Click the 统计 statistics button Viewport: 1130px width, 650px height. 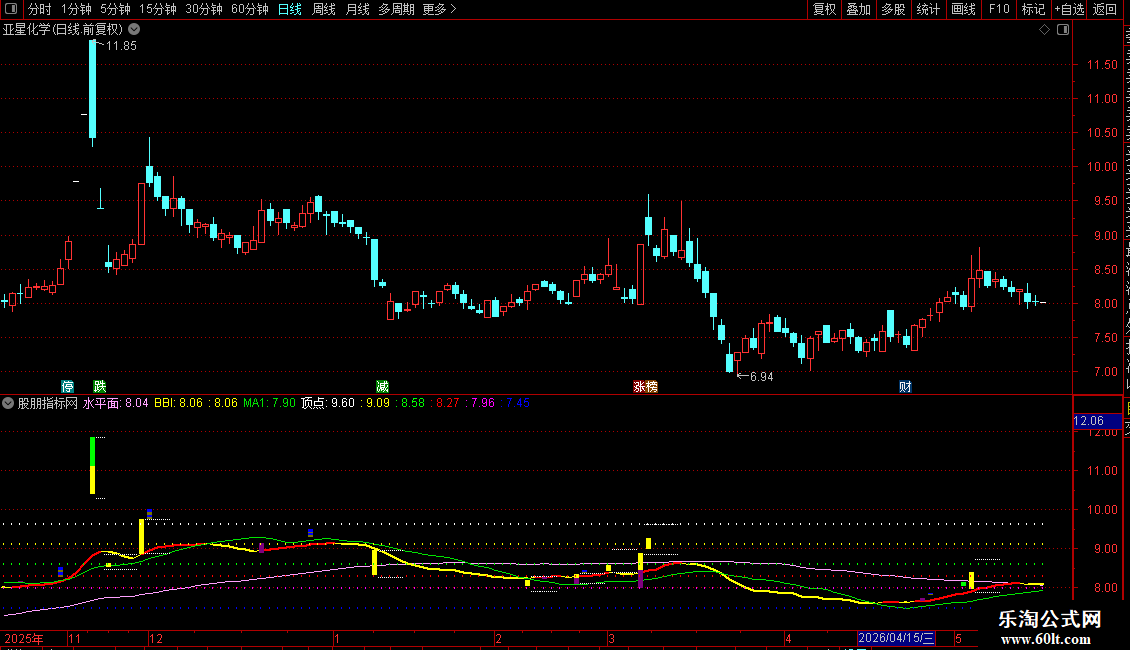point(927,9)
